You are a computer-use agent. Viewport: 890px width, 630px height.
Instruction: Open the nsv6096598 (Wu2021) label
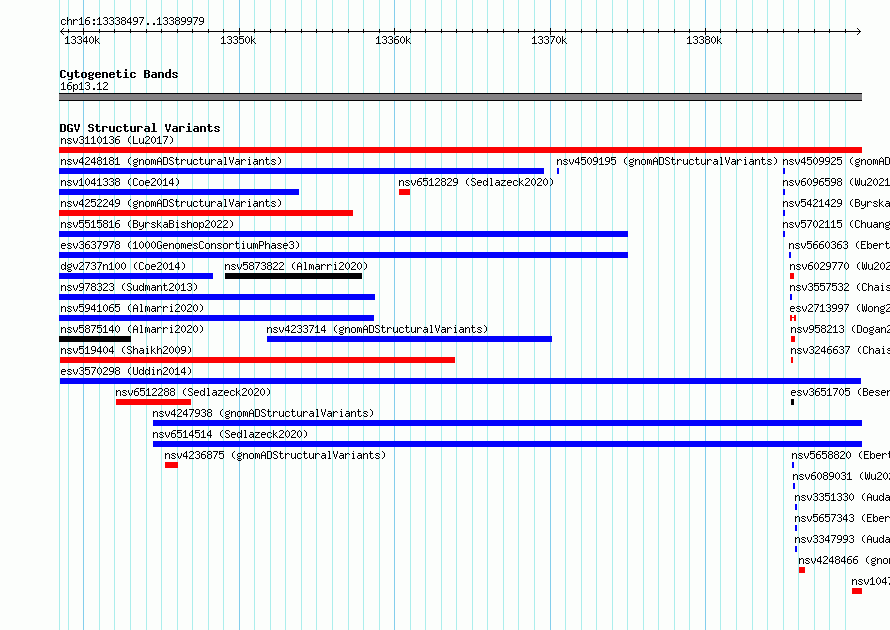pyautogui.click(x=836, y=182)
